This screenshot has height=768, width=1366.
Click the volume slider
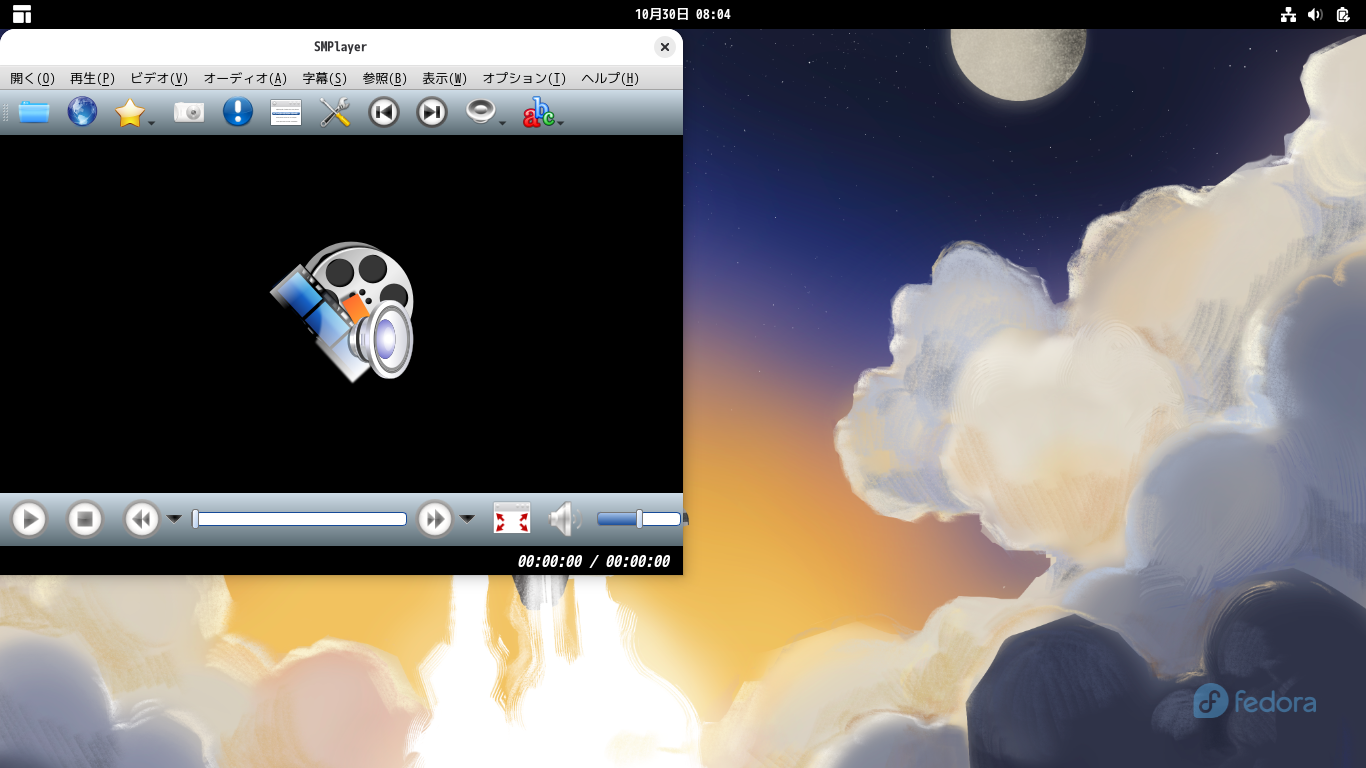tap(640, 519)
